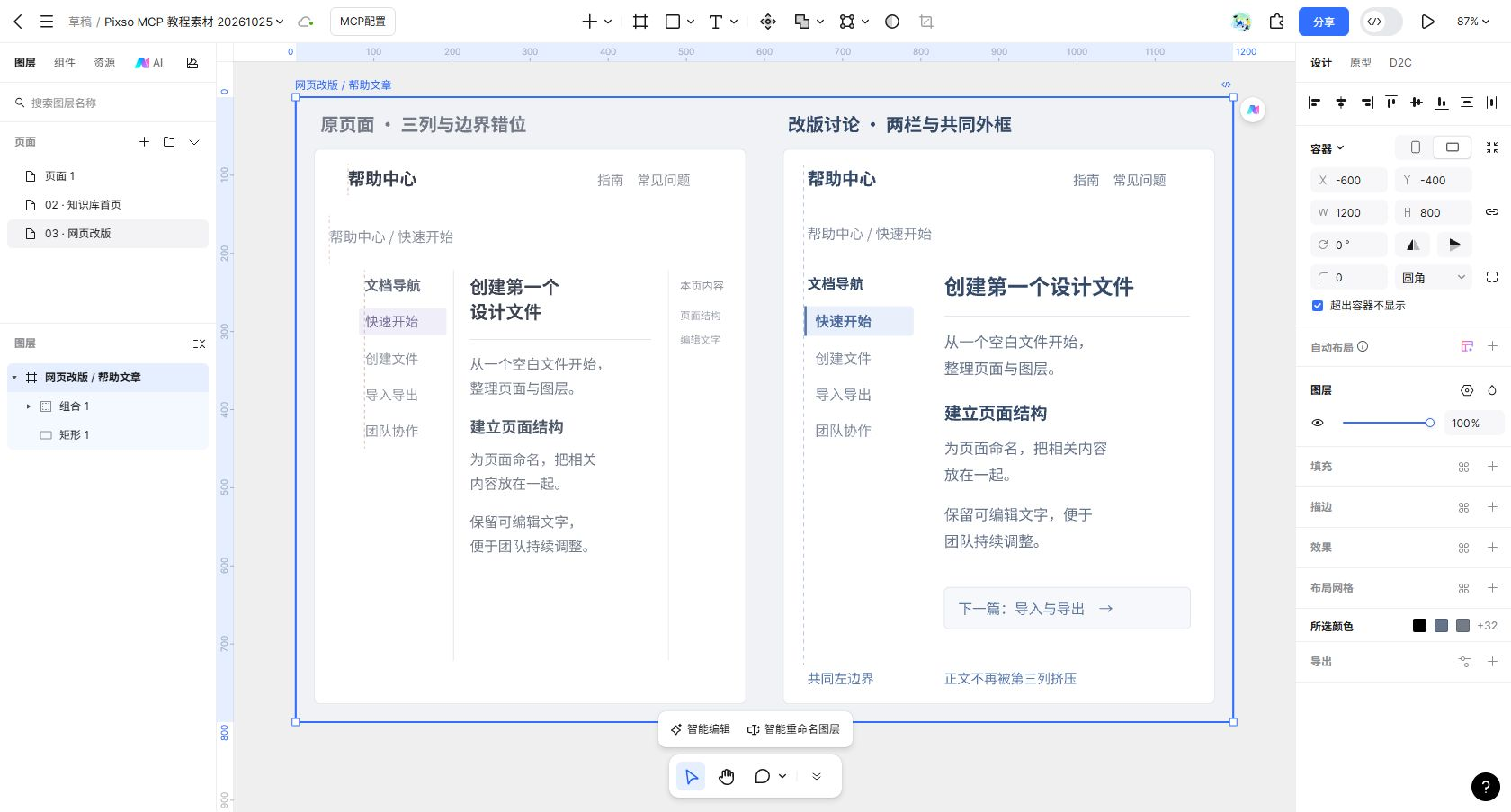Open the D2C tab

pyautogui.click(x=1400, y=63)
